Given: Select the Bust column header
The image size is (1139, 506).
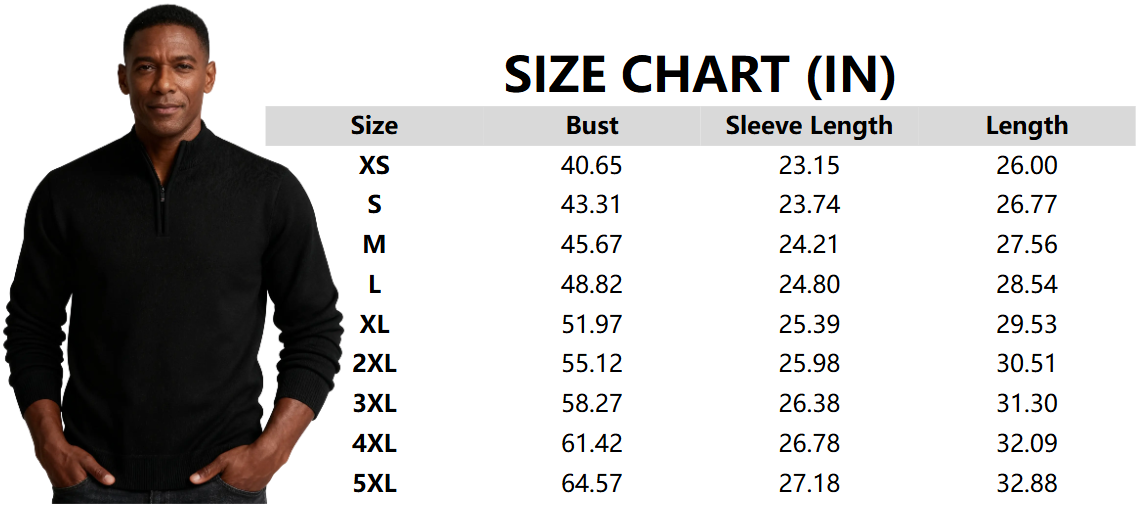Looking at the screenshot, I should tap(592, 126).
